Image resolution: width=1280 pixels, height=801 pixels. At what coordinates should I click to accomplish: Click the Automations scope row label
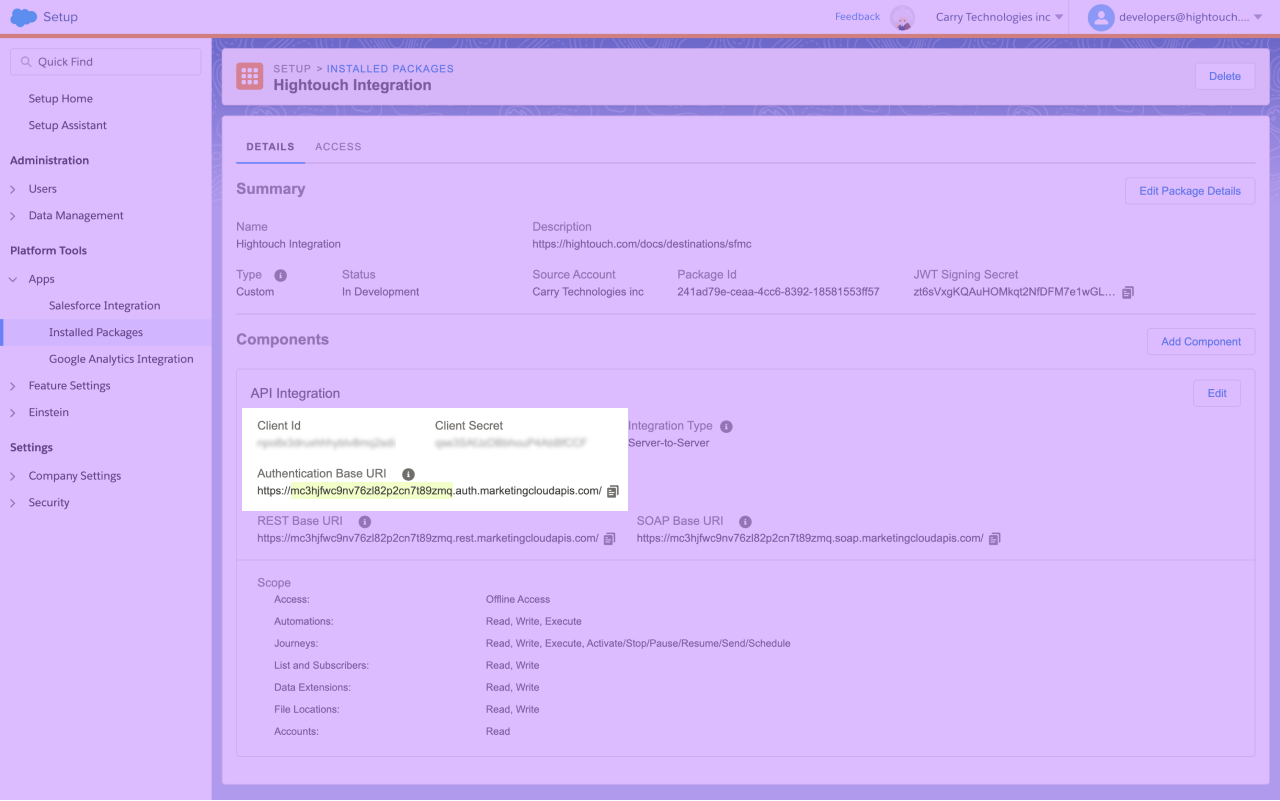[x=304, y=622]
